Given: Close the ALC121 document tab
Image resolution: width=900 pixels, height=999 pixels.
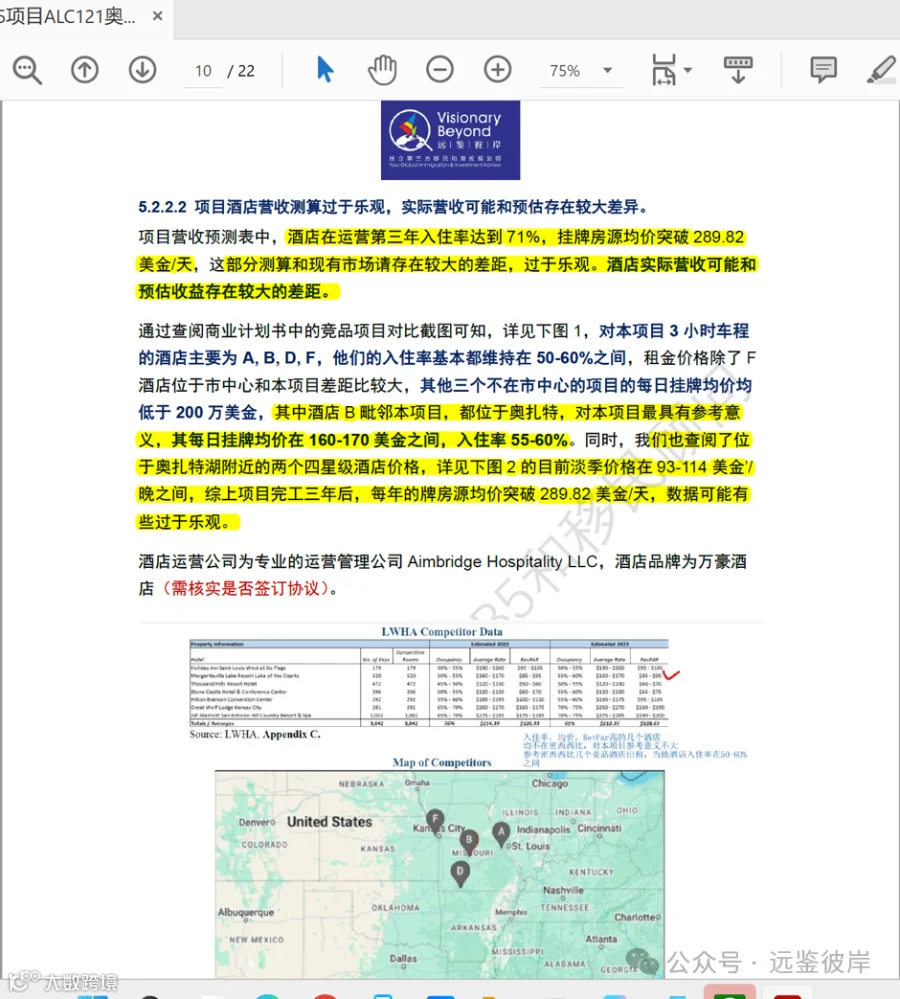Looking at the screenshot, I should pos(157,16).
